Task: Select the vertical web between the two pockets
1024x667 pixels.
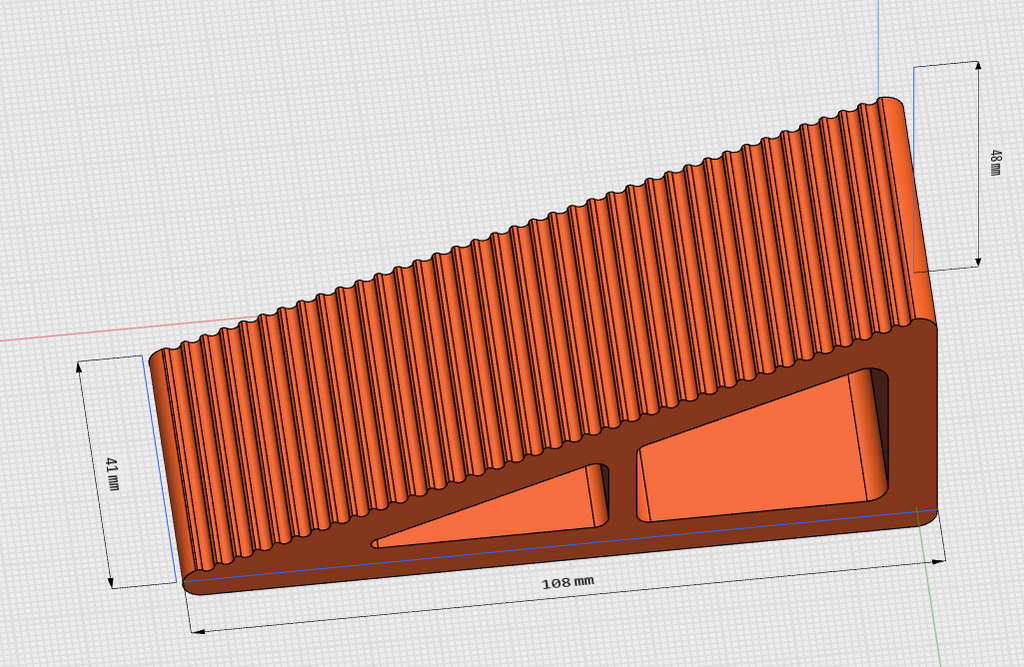Action: [622, 489]
